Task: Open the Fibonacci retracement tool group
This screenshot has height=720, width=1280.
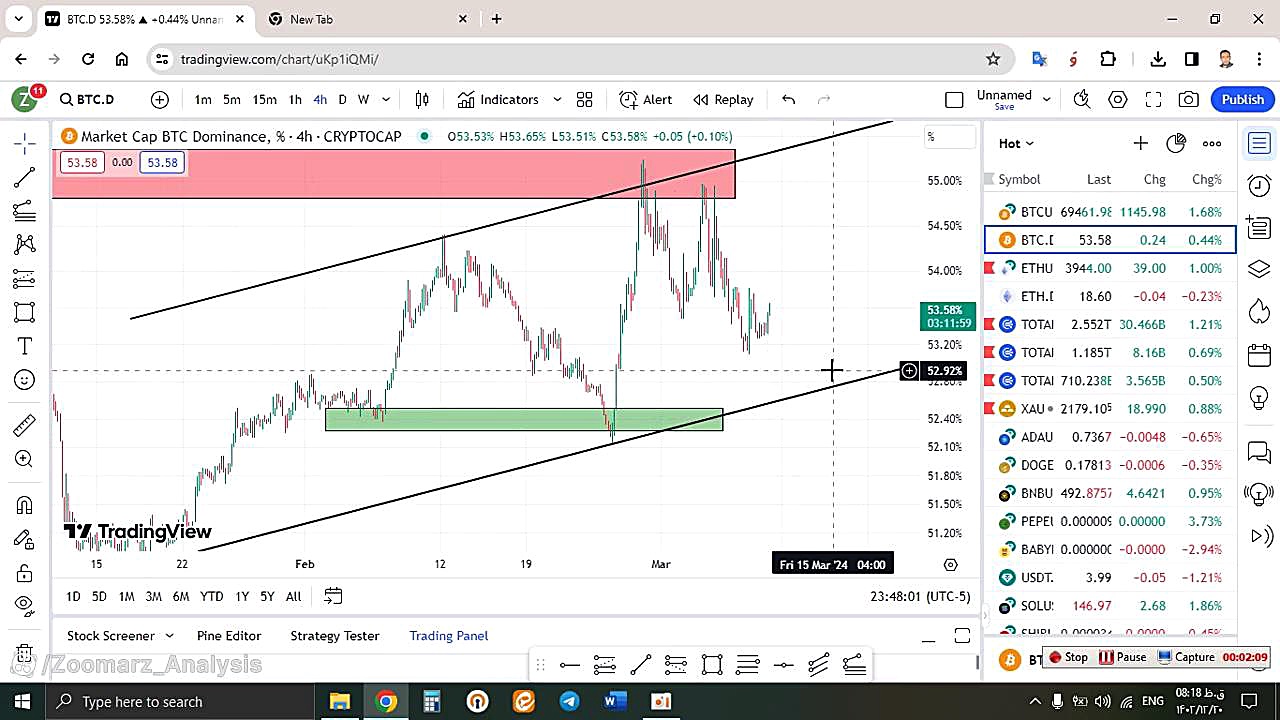Action: tap(25, 211)
